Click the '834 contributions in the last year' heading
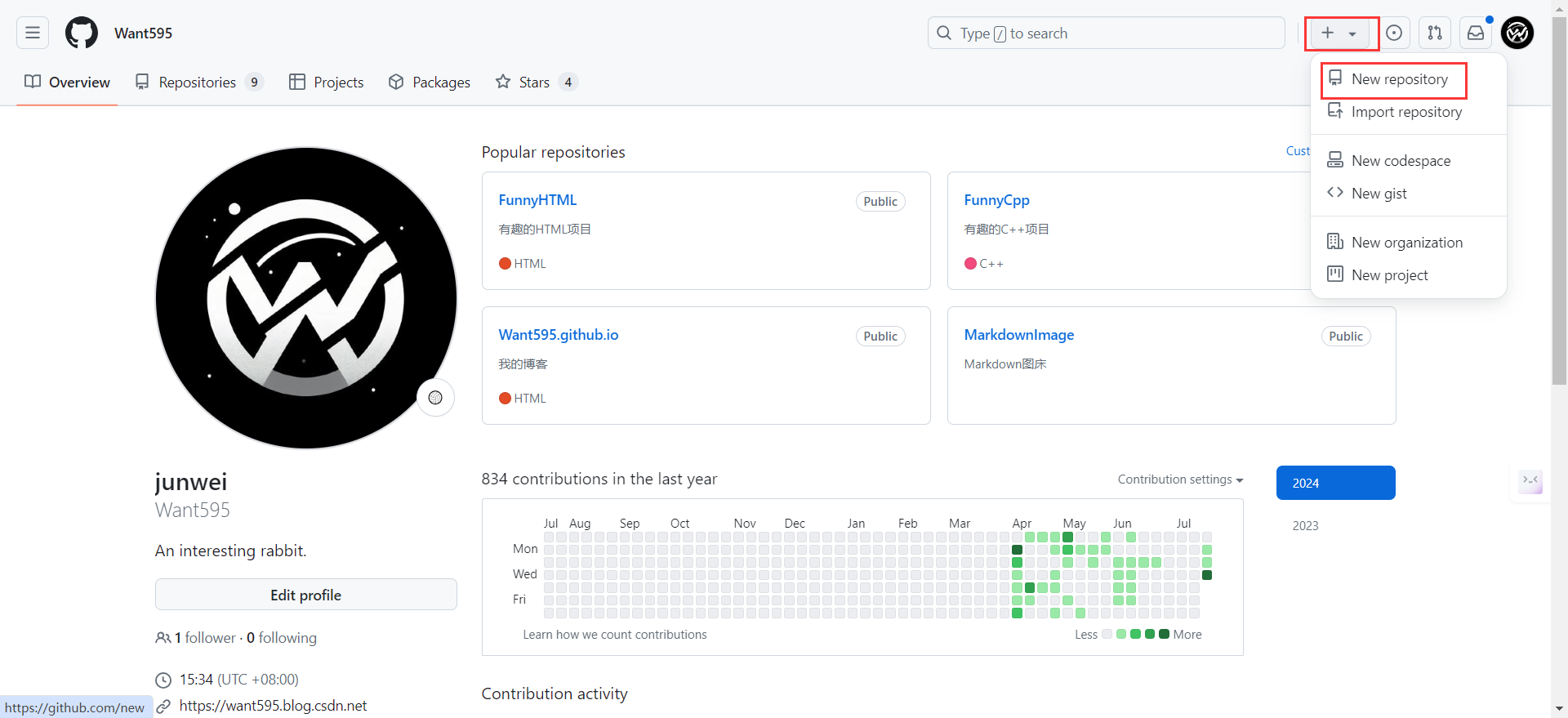This screenshot has height=718, width=1568. coord(599,479)
